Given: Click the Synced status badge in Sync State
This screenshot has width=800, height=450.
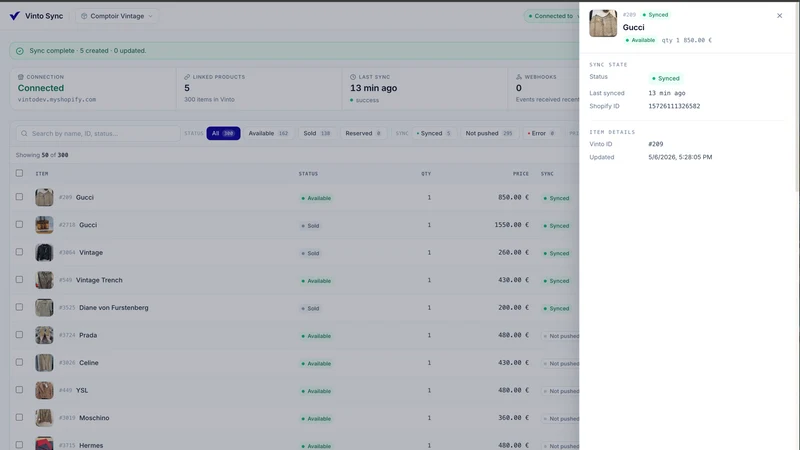Looking at the screenshot, I should coord(666,79).
